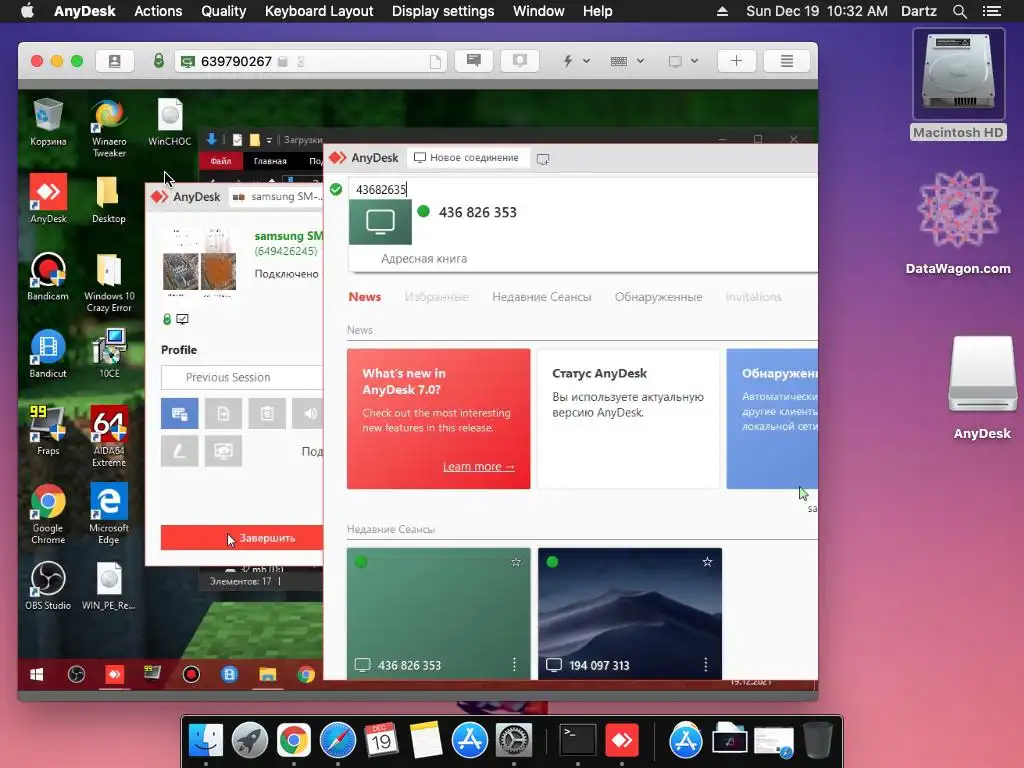
Task: Launch AnyDesk shortcut on remote desktop
Action: click(x=48, y=199)
